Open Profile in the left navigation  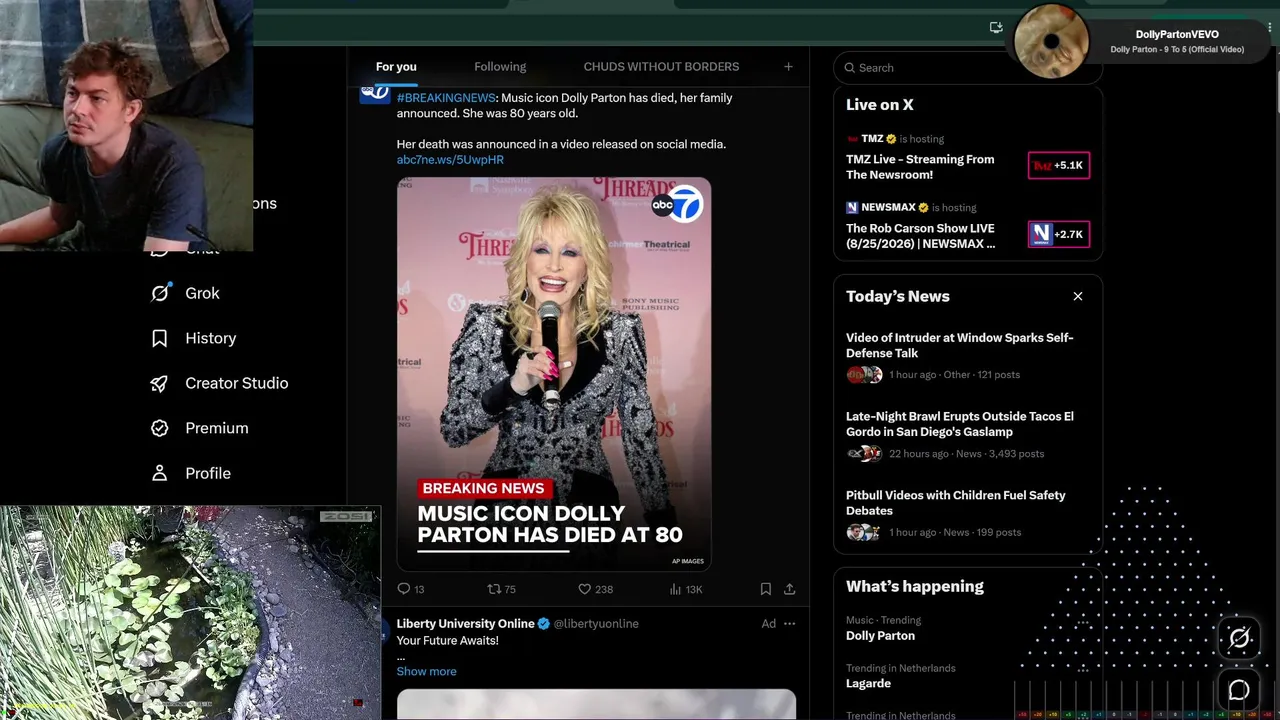click(190, 473)
